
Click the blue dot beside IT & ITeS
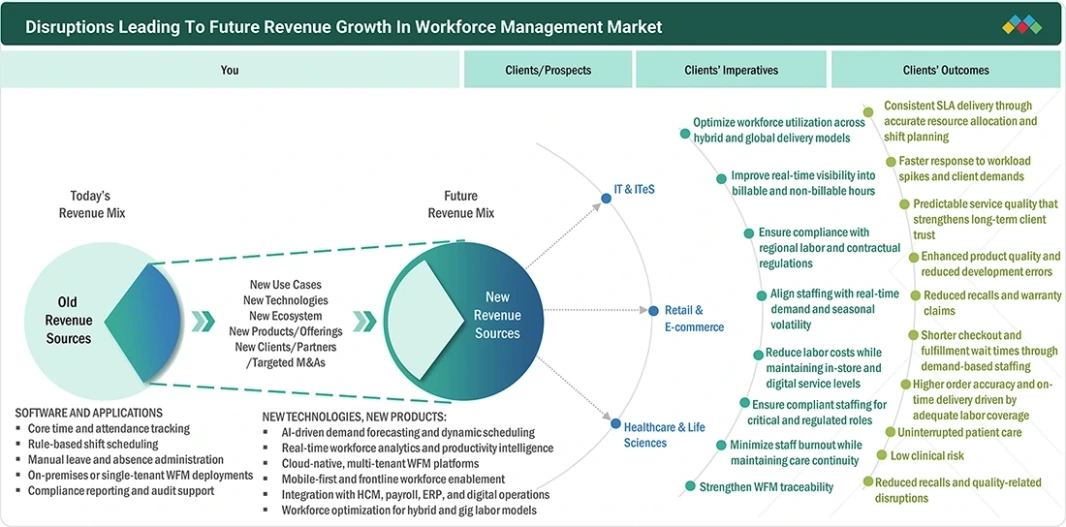coord(606,199)
